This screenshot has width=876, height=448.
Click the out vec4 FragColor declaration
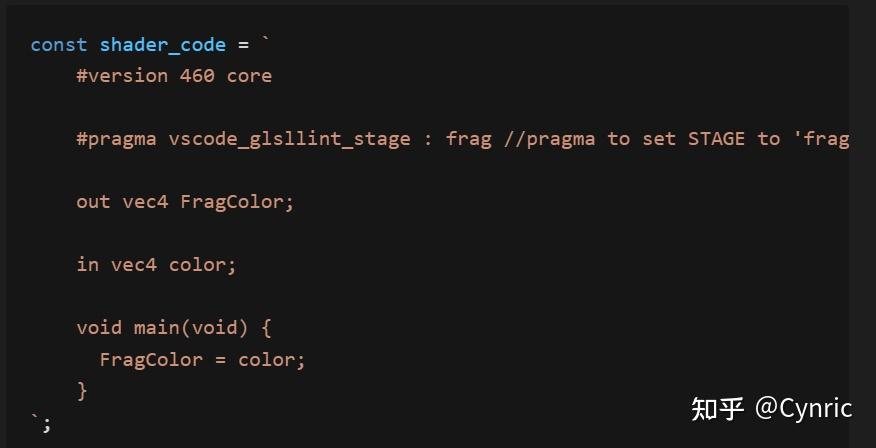coord(185,202)
